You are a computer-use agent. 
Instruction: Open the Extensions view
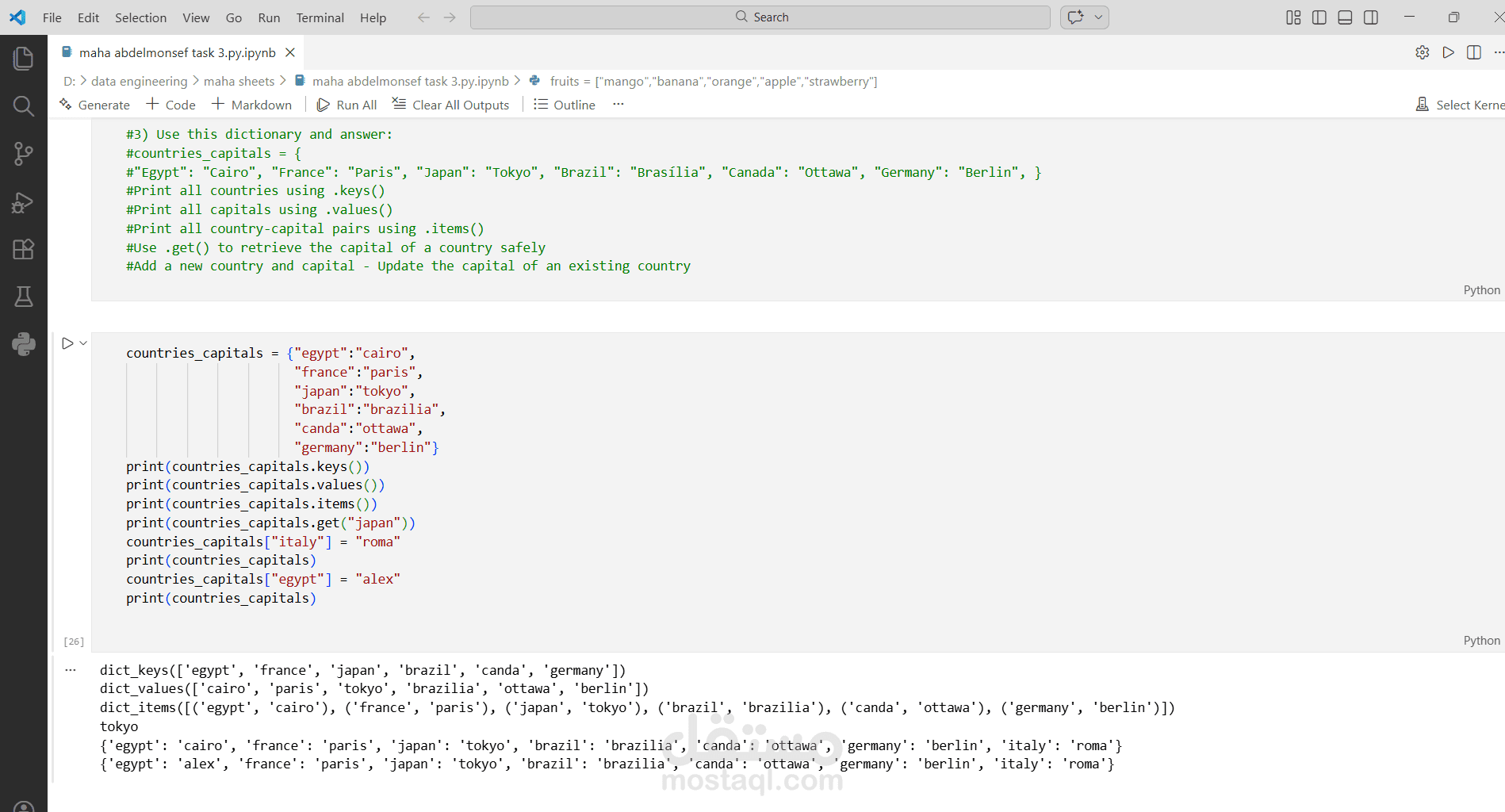[23, 250]
